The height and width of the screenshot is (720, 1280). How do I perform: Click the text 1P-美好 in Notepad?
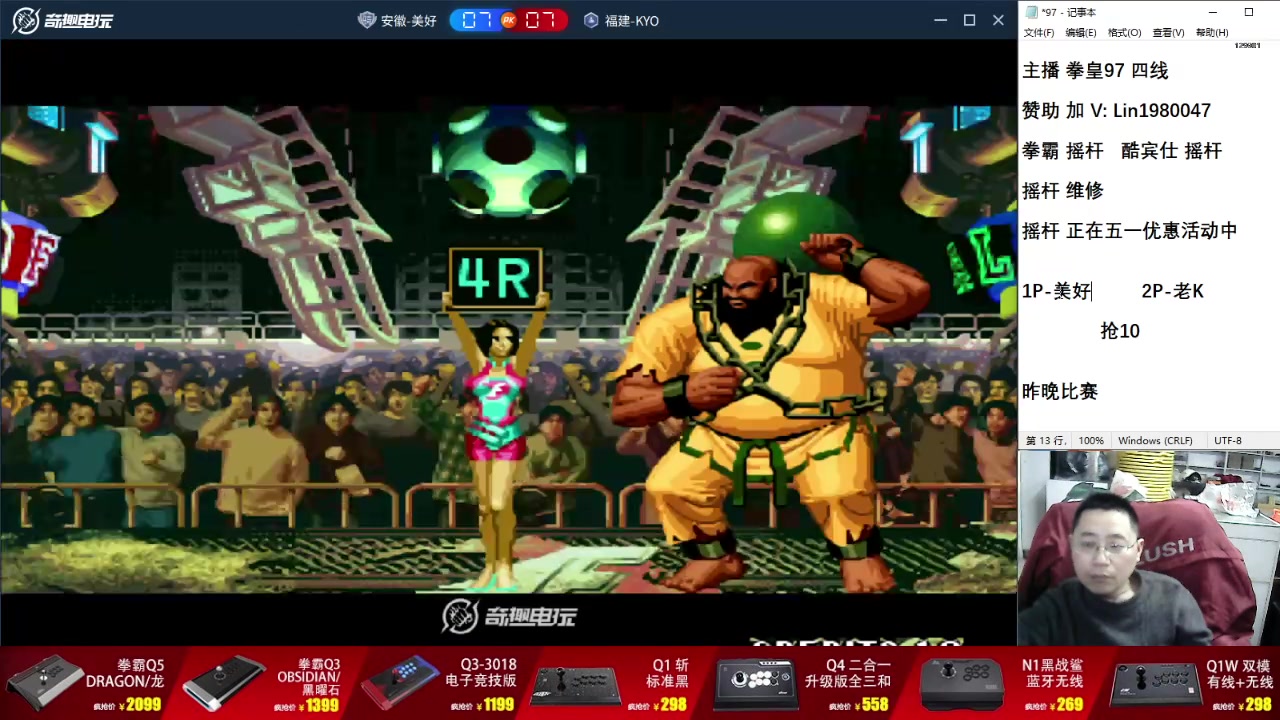click(1056, 291)
